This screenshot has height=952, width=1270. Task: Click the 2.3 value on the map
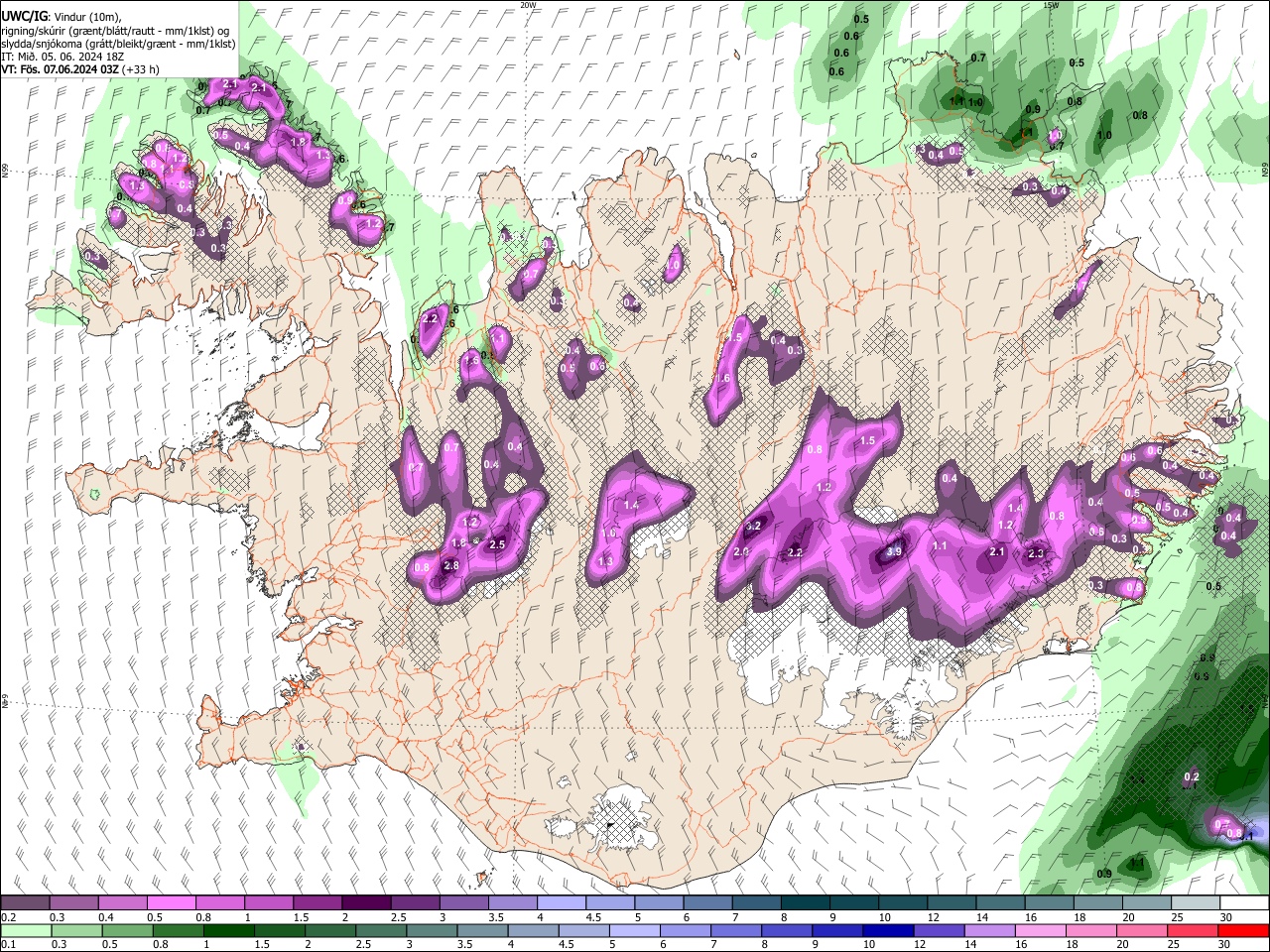coord(1037,554)
